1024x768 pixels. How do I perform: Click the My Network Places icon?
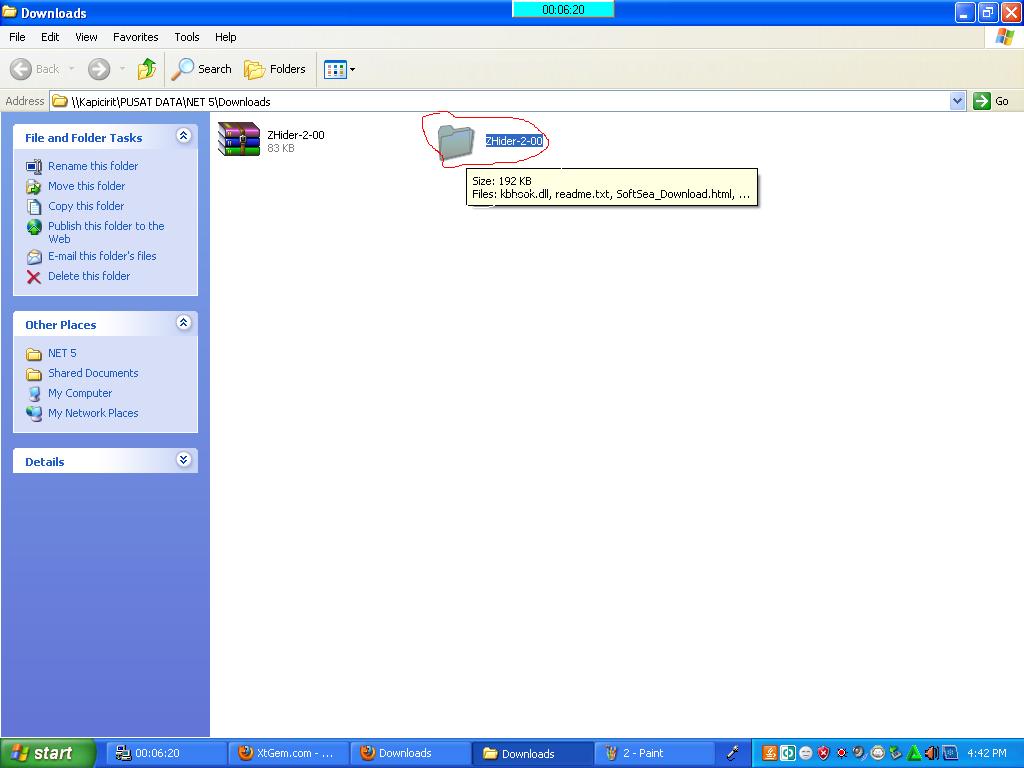pyautogui.click(x=34, y=413)
